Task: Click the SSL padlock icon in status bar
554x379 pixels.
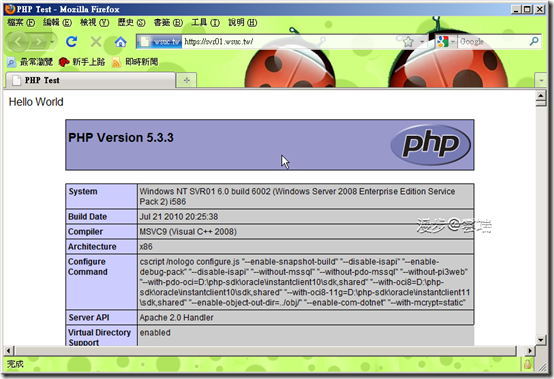Action: click(x=527, y=364)
